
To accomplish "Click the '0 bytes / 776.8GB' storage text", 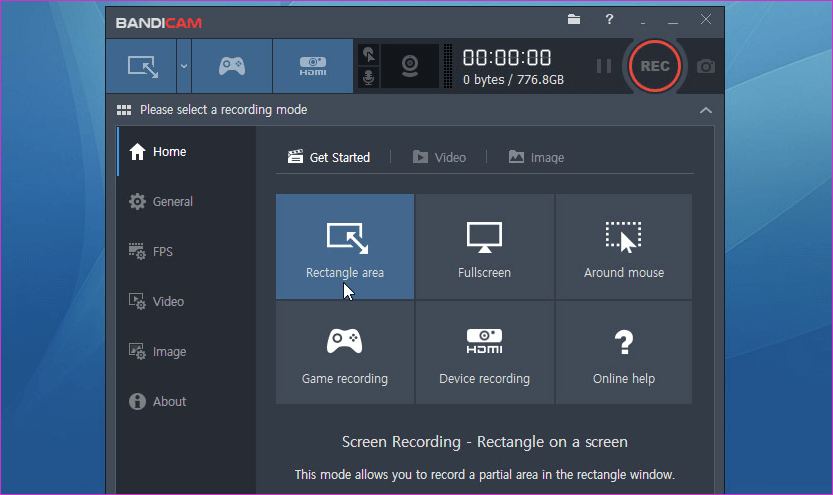I will pos(513,80).
